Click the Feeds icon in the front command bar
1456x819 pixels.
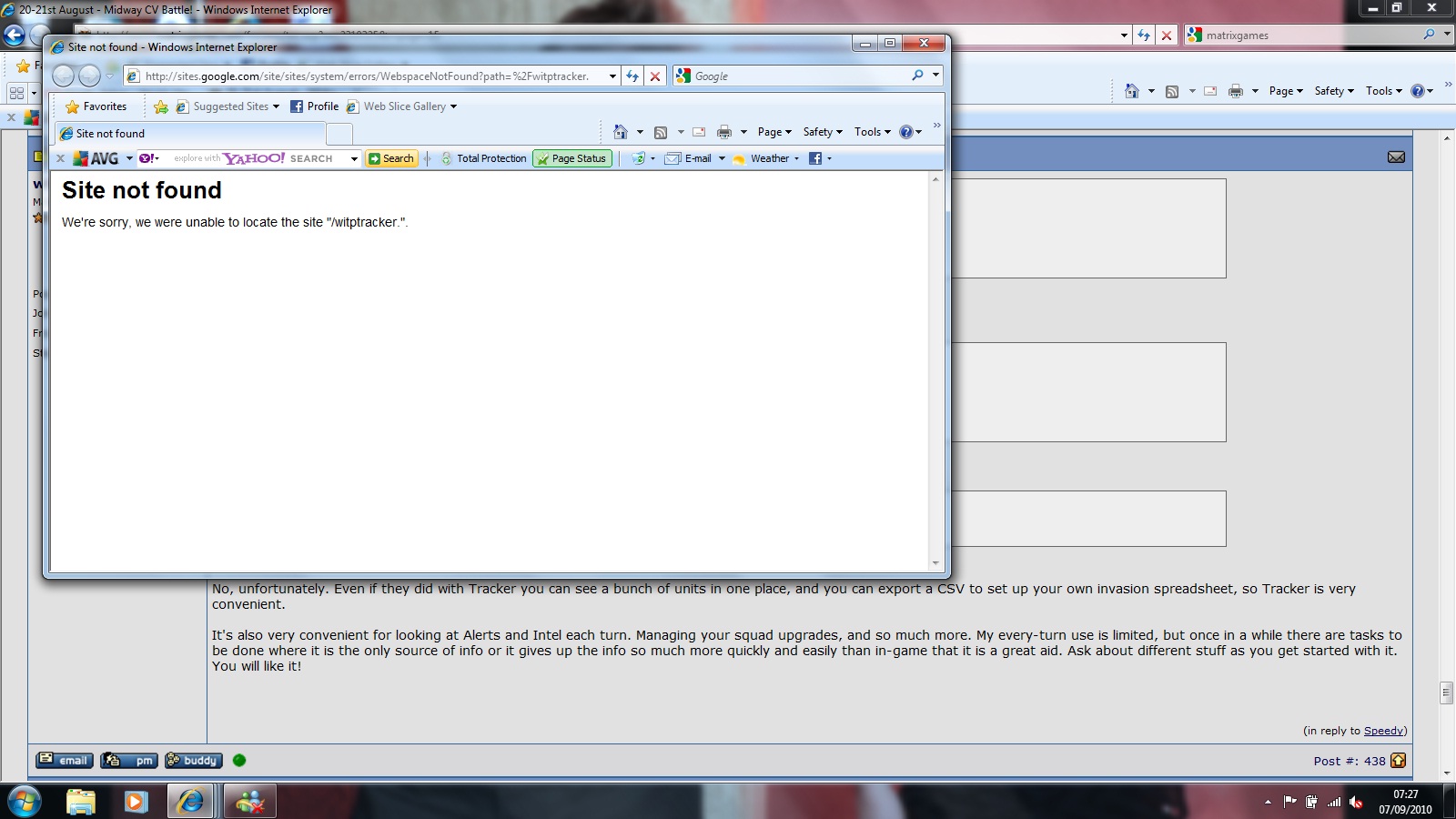click(661, 132)
